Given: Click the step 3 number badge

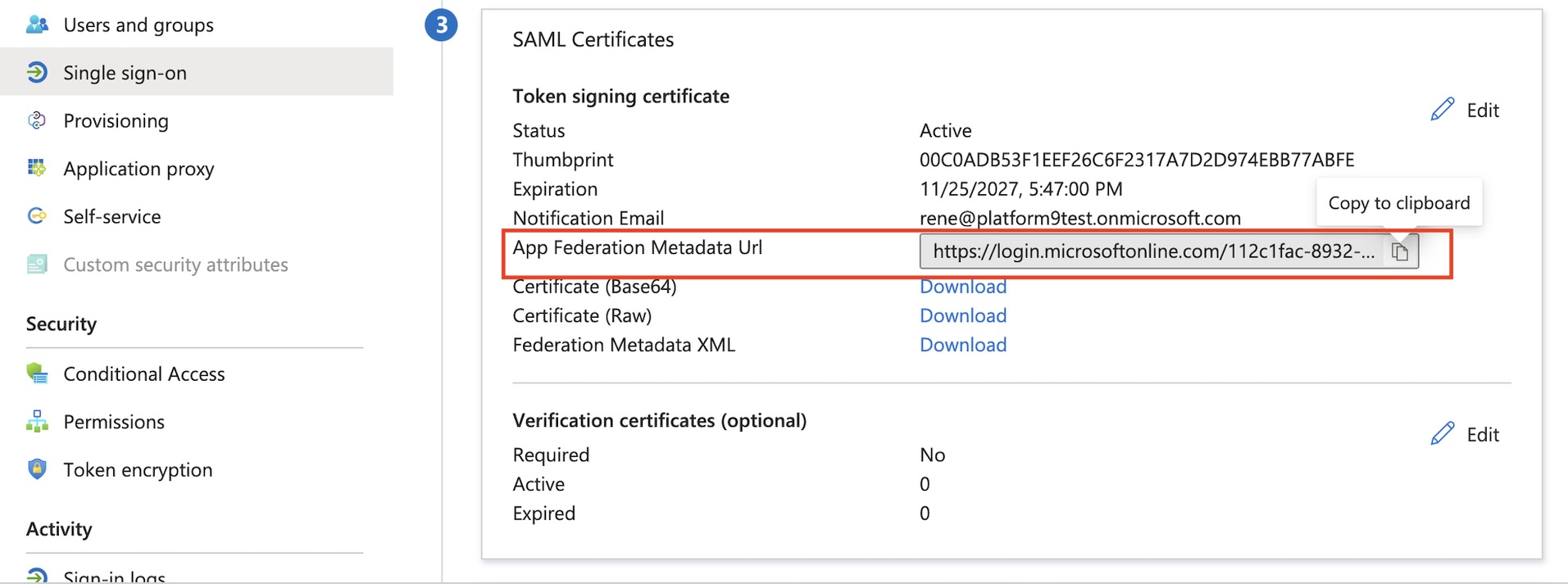Looking at the screenshot, I should [441, 25].
